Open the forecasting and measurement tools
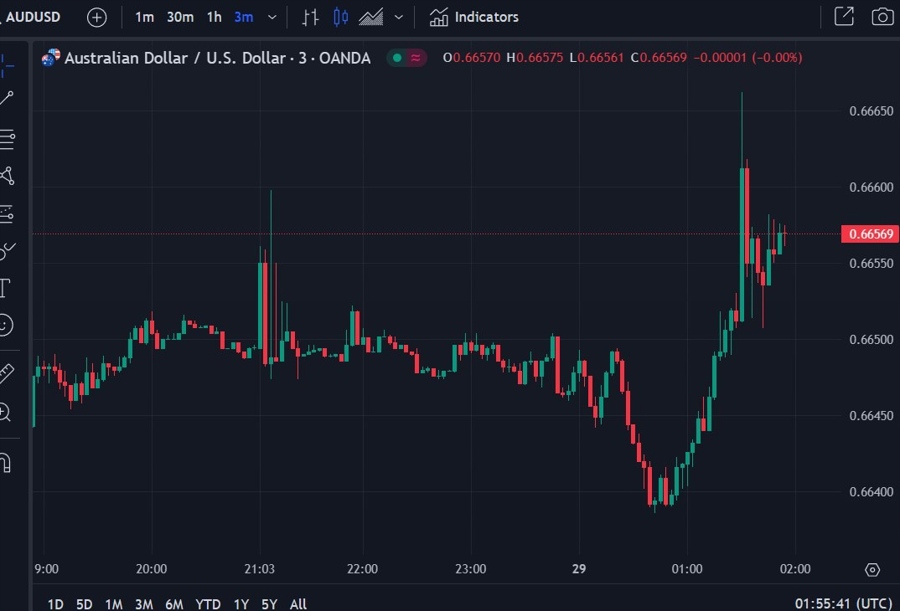This screenshot has height=611, width=900. coord(7,214)
